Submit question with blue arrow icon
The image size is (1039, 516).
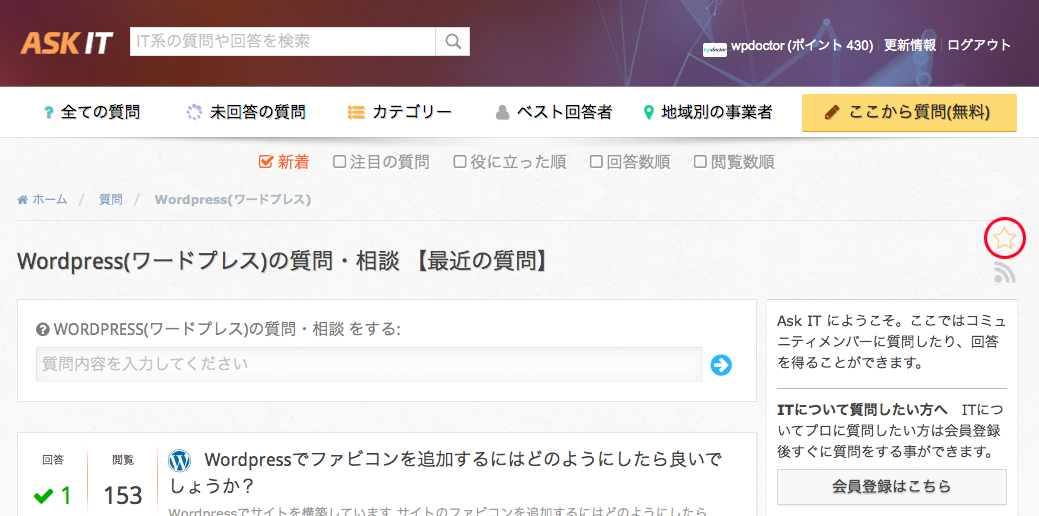tap(721, 364)
